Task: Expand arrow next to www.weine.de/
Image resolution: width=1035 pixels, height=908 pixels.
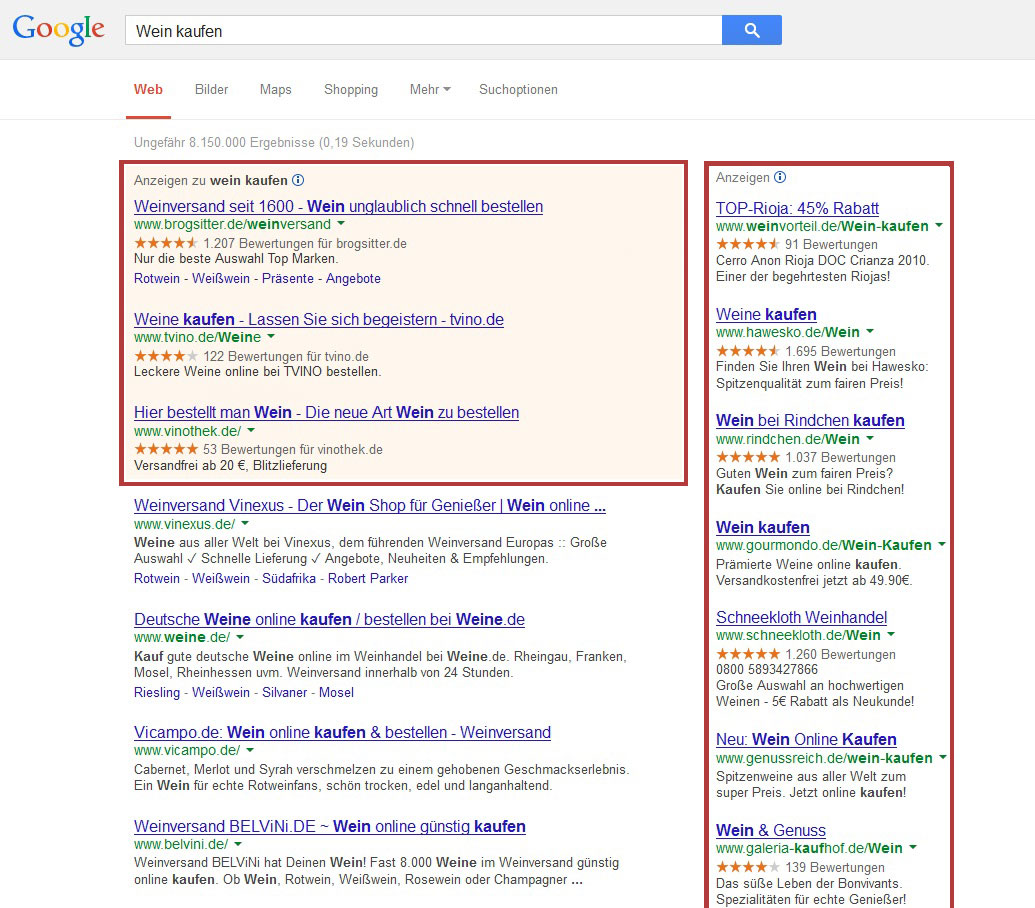Action: 240,637
